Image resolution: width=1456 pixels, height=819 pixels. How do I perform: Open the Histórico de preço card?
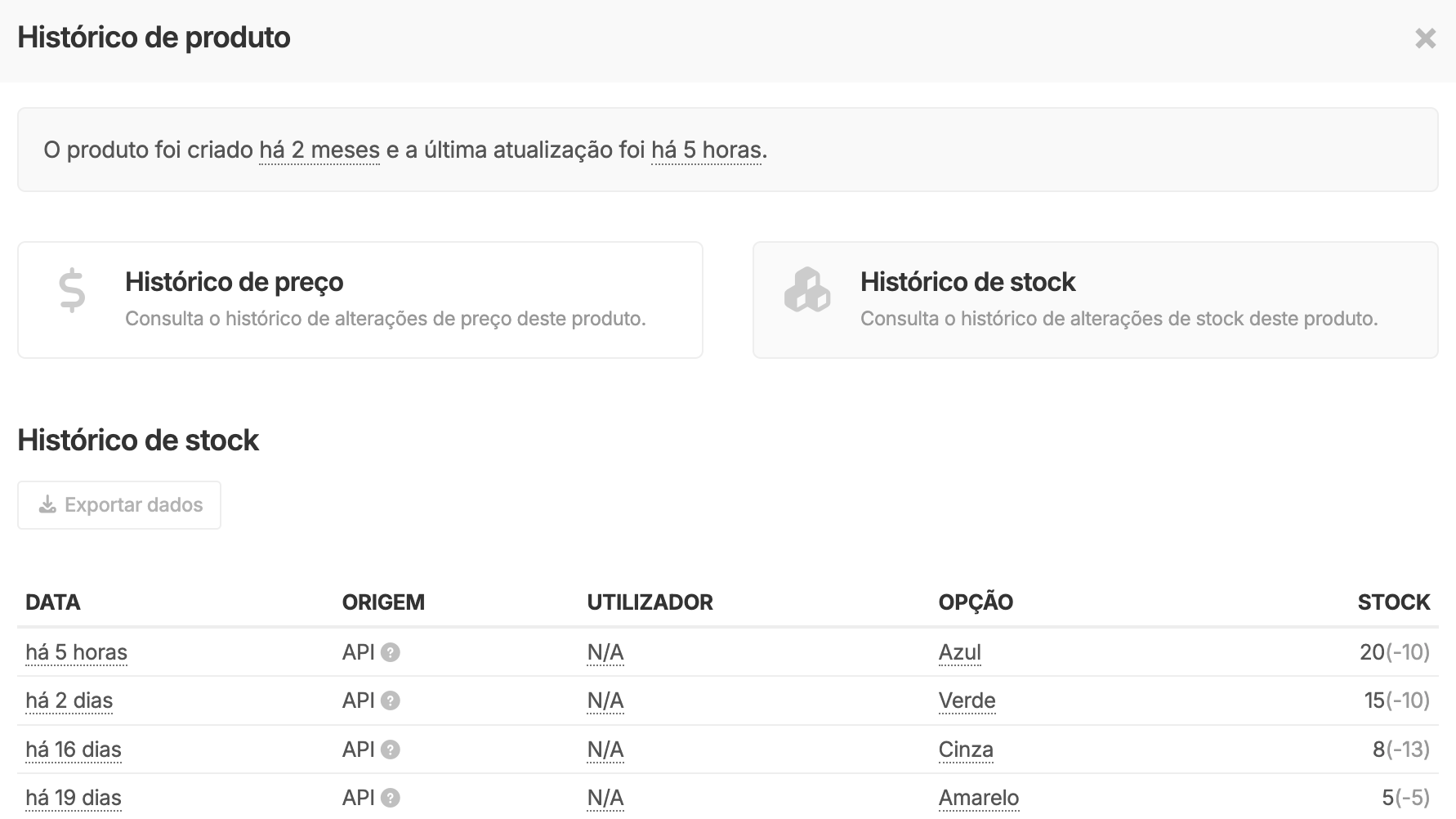point(360,300)
